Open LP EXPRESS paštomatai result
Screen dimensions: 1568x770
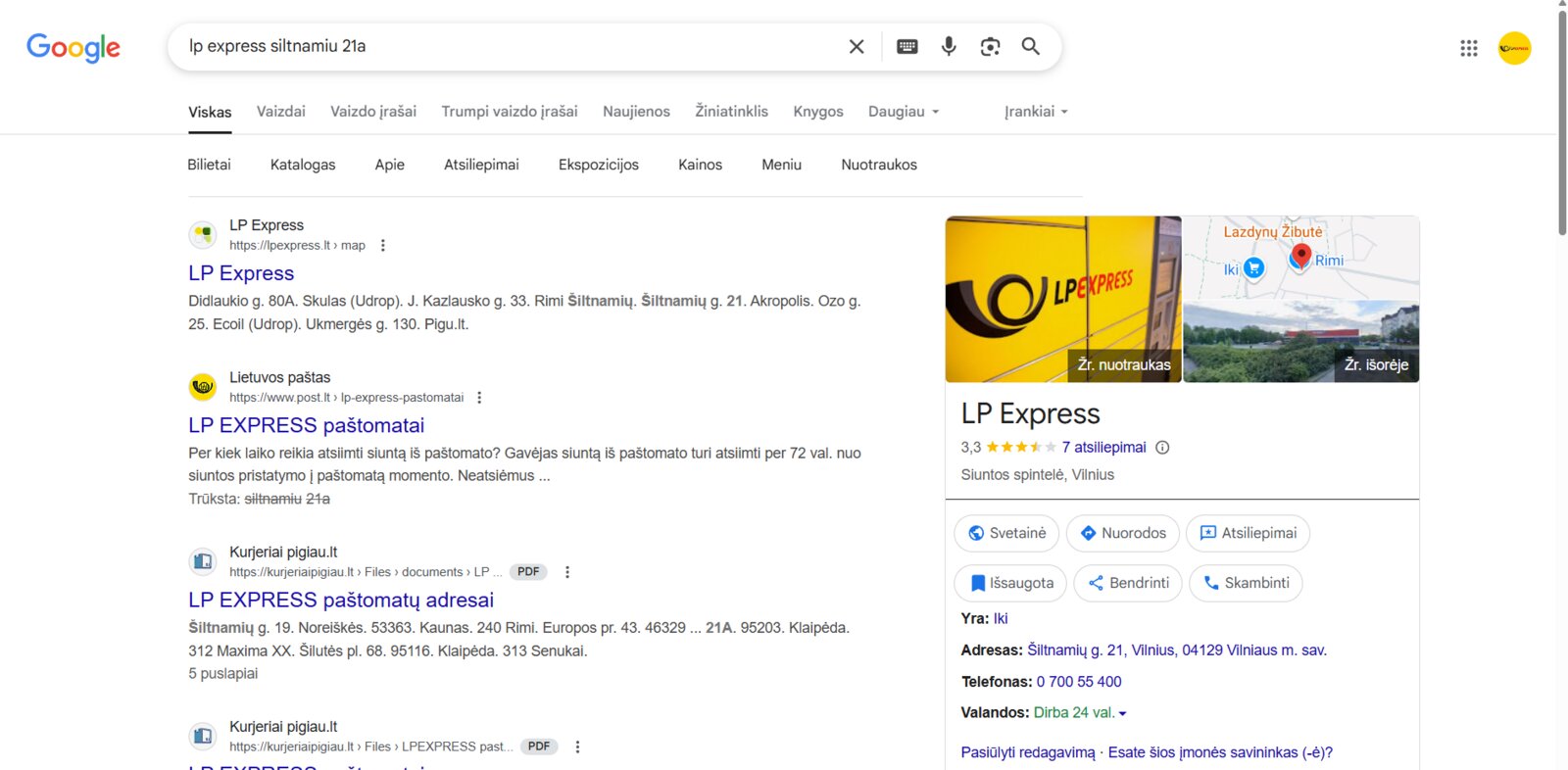click(x=307, y=426)
